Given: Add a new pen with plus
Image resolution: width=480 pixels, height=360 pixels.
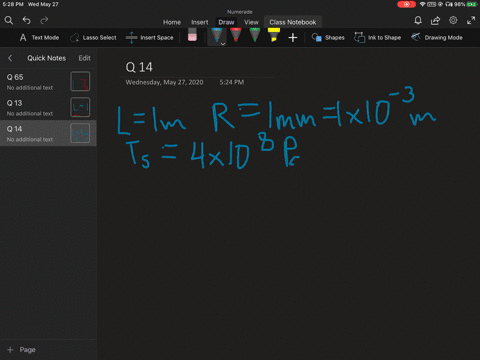Looking at the screenshot, I should click(293, 38).
